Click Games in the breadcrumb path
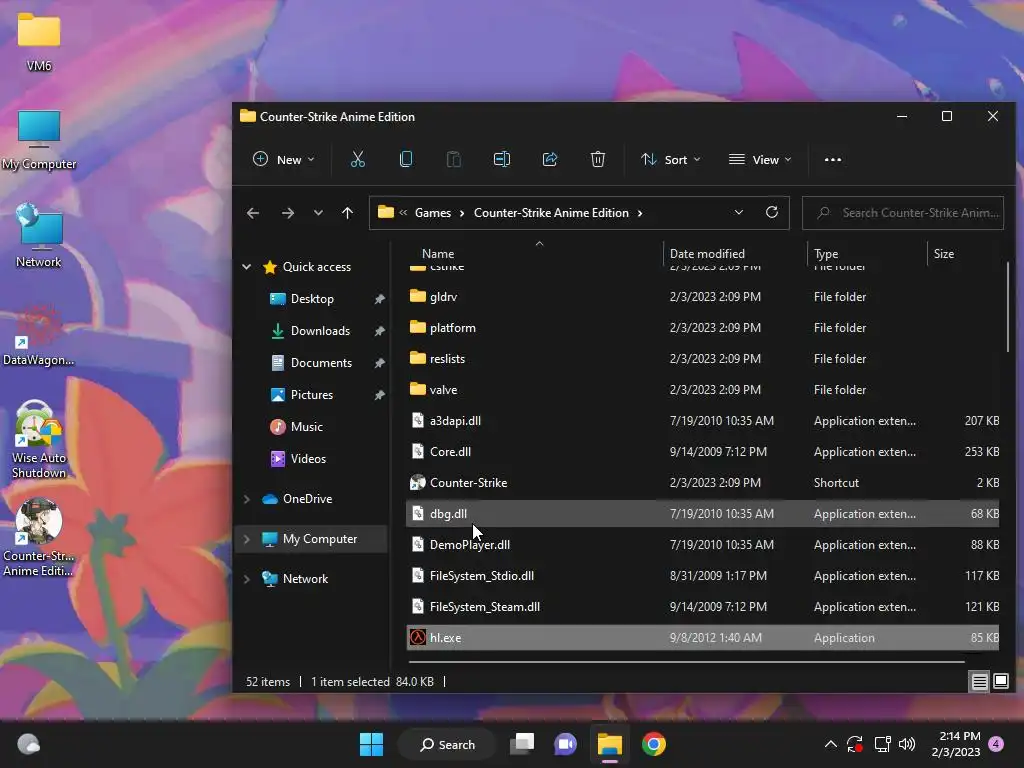 433,213
